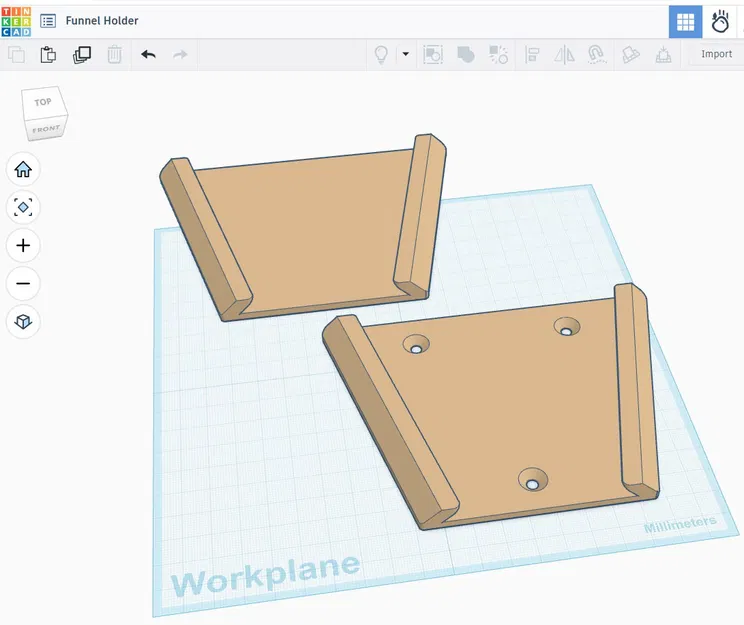Click the Duplicate and repeat icon
Screen dimensions: 744x625
[x=82, y=55]
